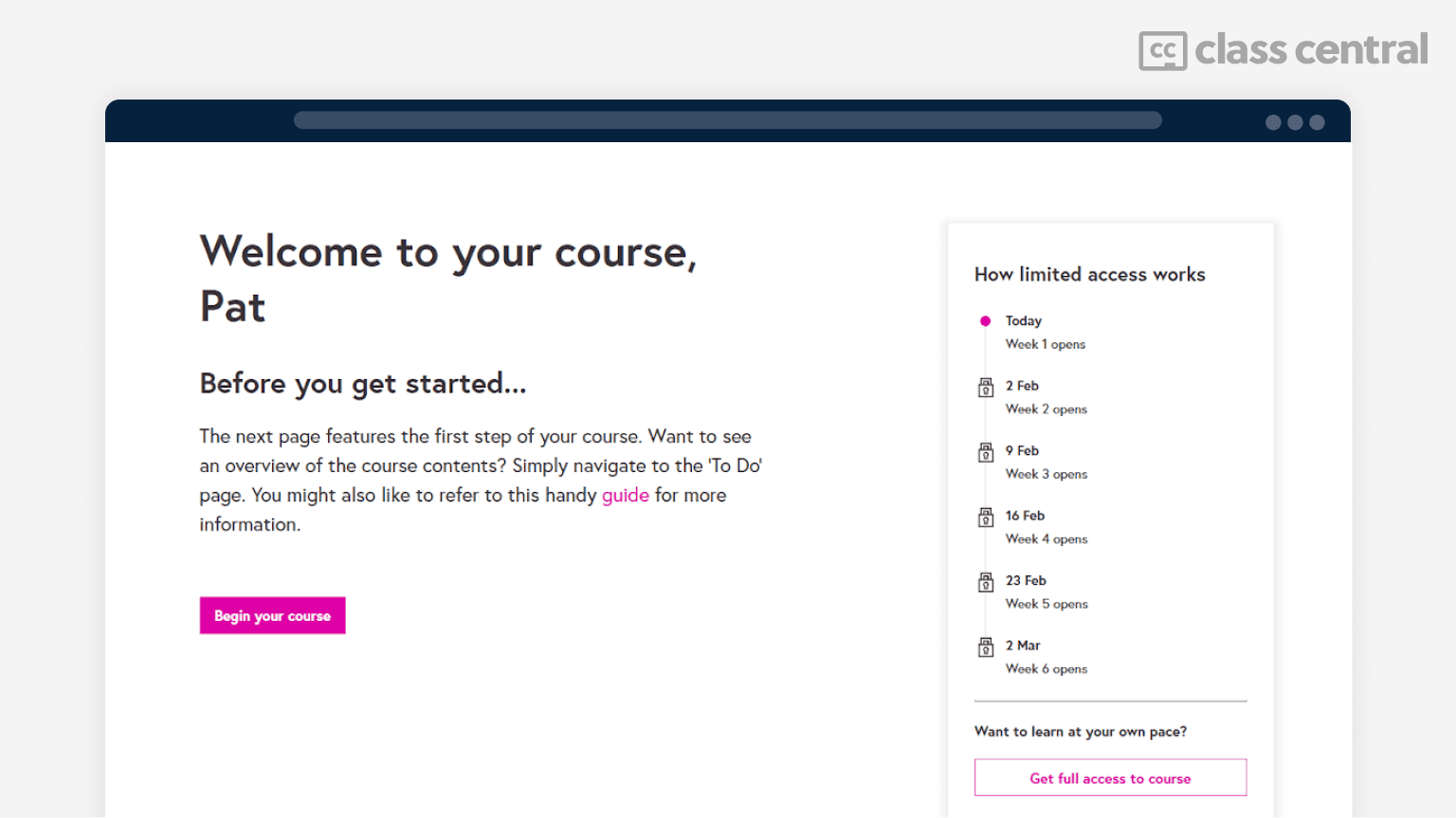Click the lock icon next to 2 Mar
The width and height of the screenshot is (1456, 818).
point(986,646)
